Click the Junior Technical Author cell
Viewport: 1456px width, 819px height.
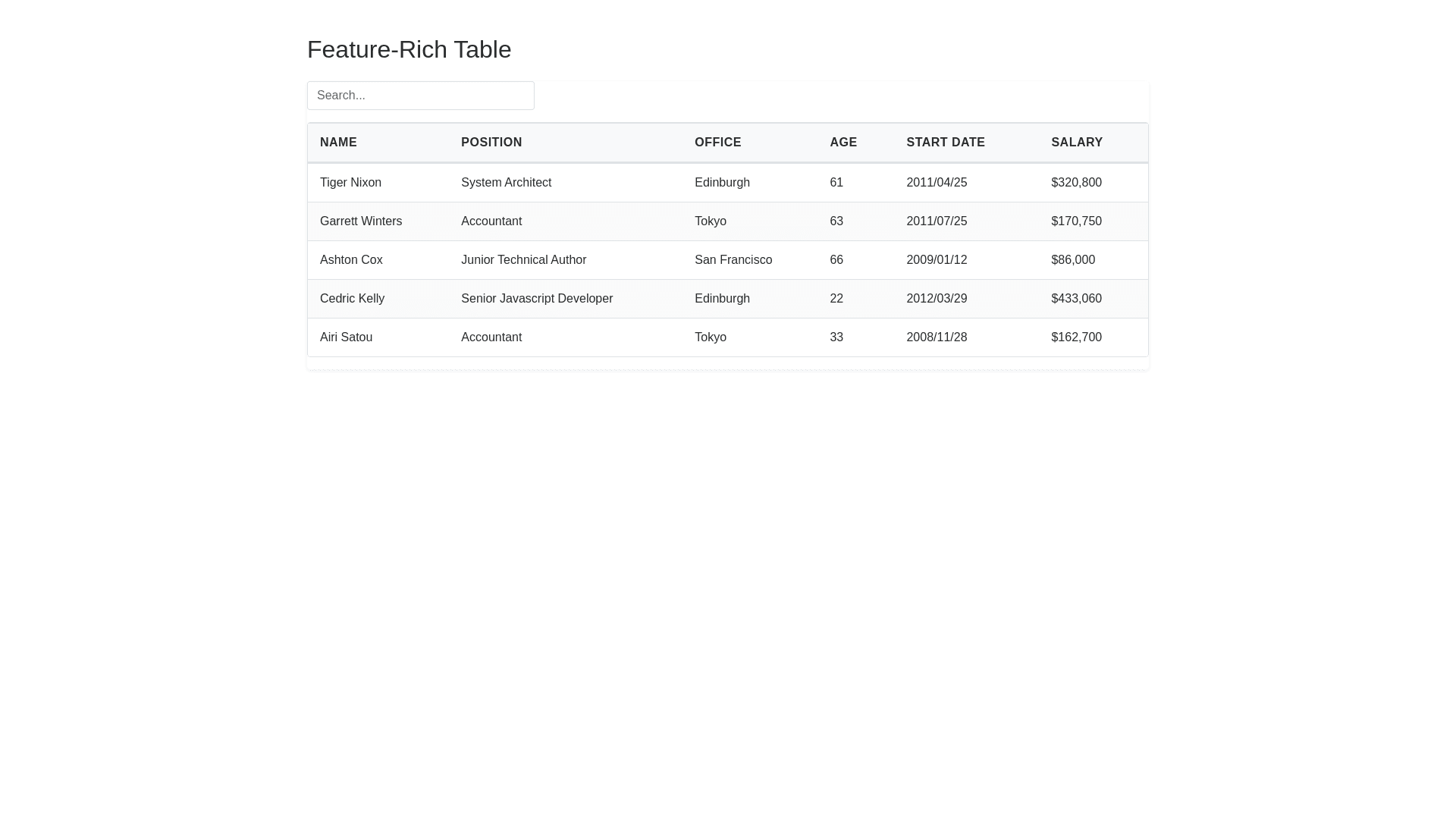coord(523,260)
